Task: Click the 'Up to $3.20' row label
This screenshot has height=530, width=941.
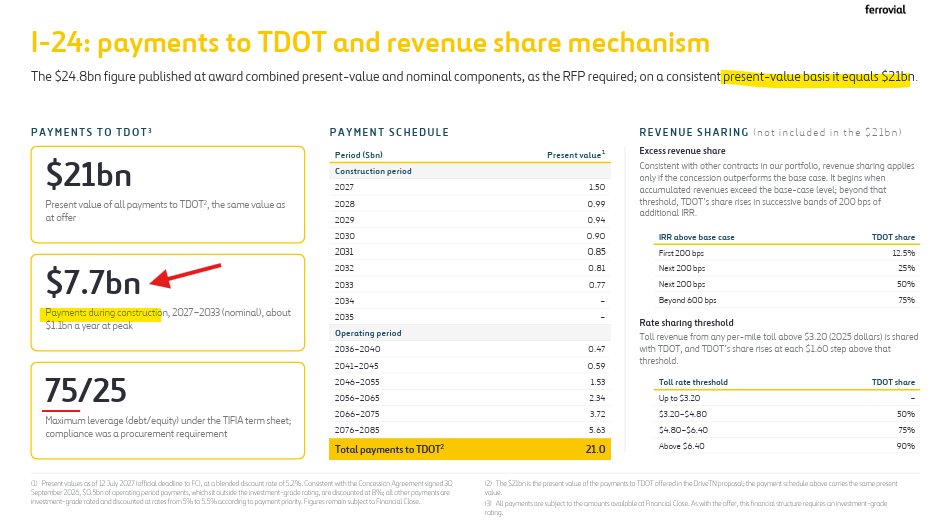Action: click(x=679, y=398)
